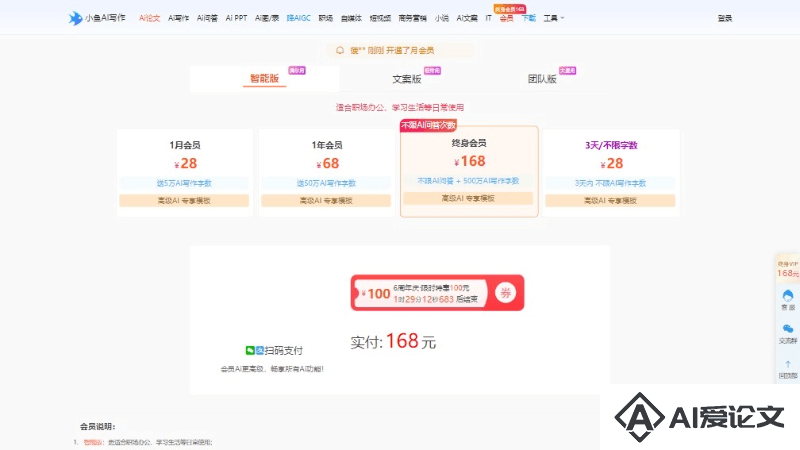Open the AI论文 menu item

[149, 18]
